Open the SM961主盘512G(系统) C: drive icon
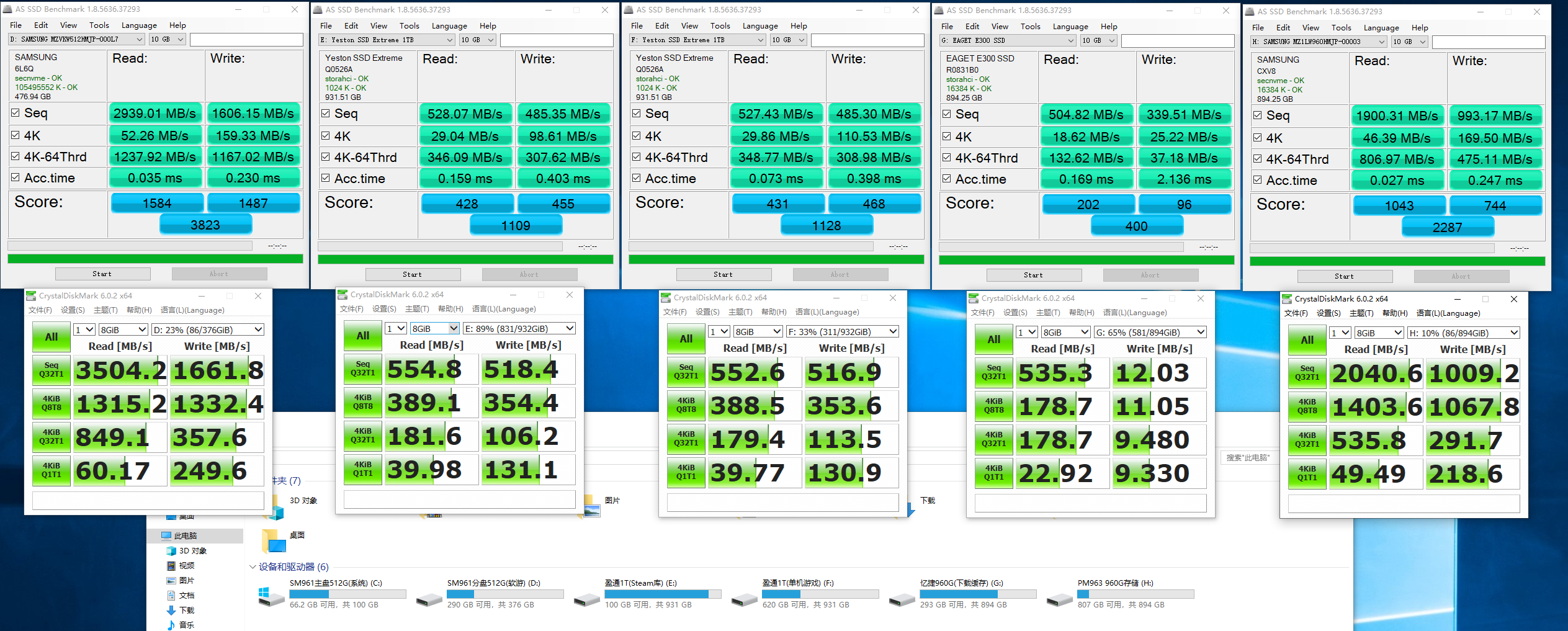 coord(271,596)
